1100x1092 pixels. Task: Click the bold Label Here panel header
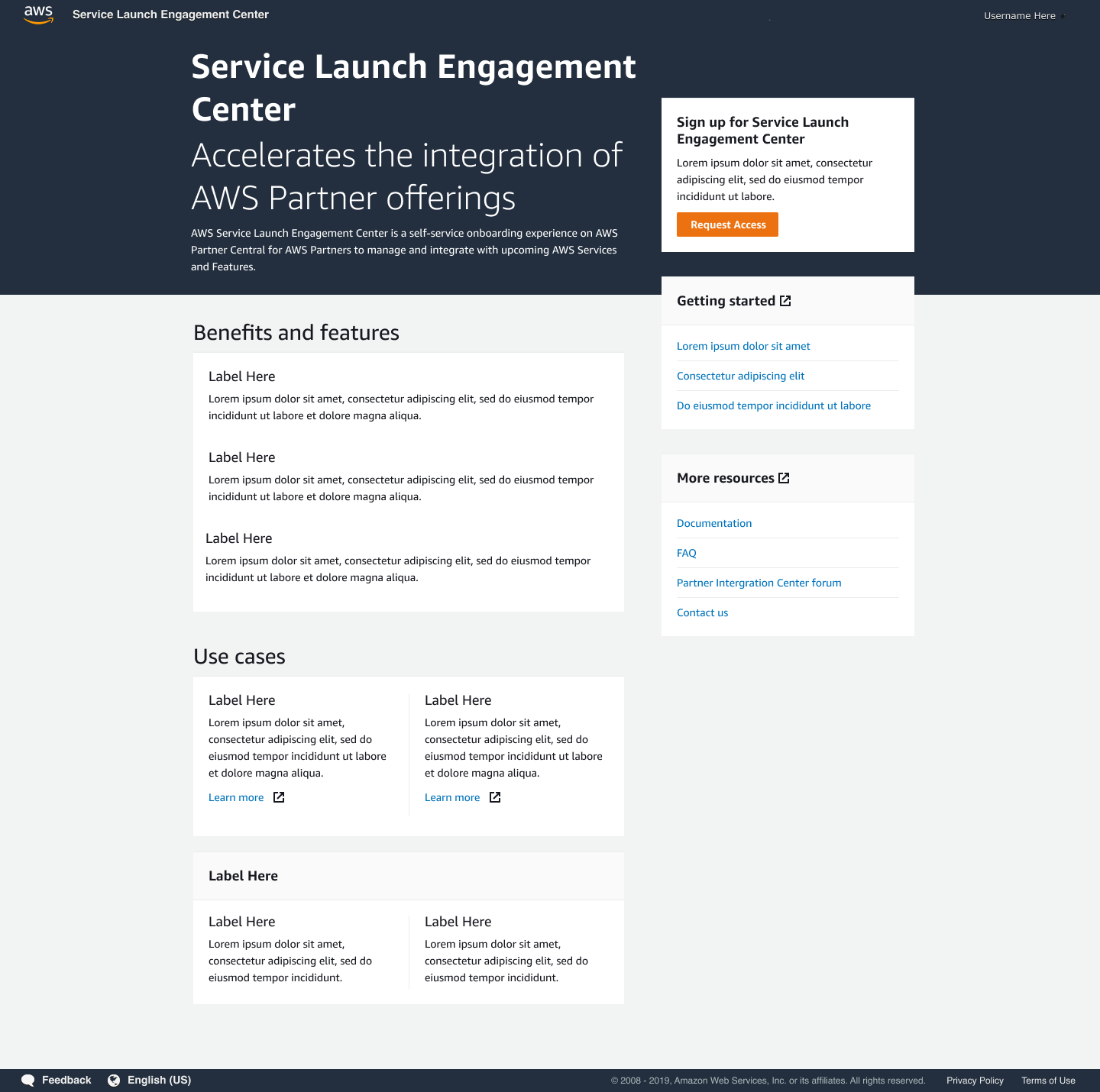243,876
